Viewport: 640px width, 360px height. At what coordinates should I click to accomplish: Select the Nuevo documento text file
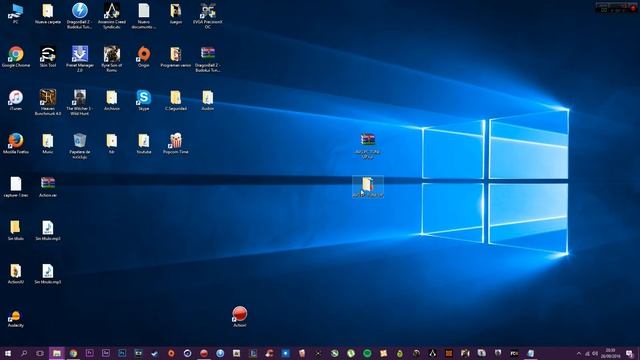coord(144,16)
